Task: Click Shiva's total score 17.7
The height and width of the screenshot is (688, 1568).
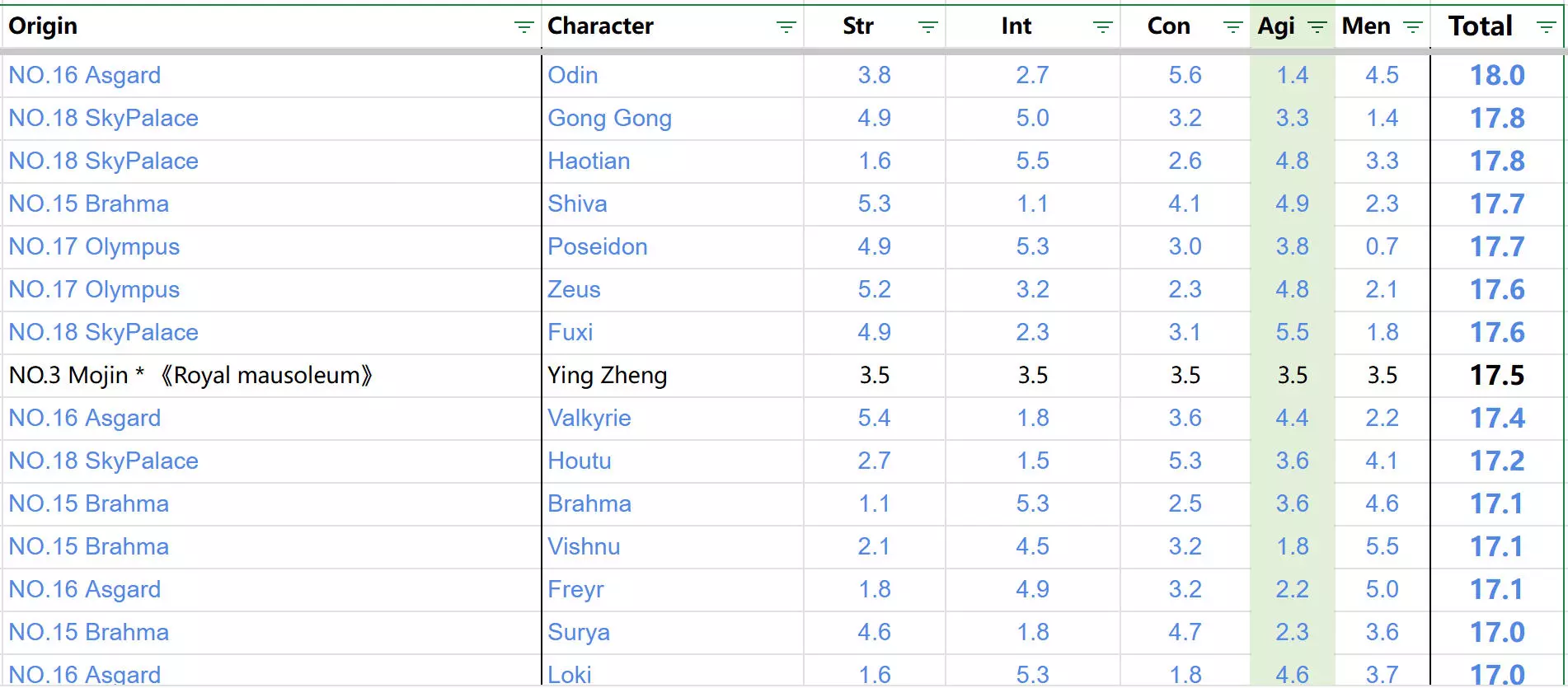Action: [1497, 204]
